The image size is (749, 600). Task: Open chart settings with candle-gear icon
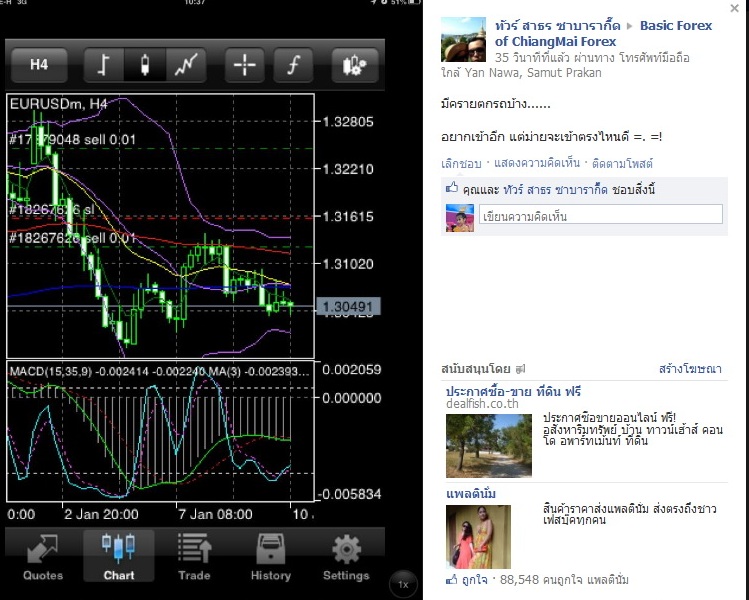(354, 64)
